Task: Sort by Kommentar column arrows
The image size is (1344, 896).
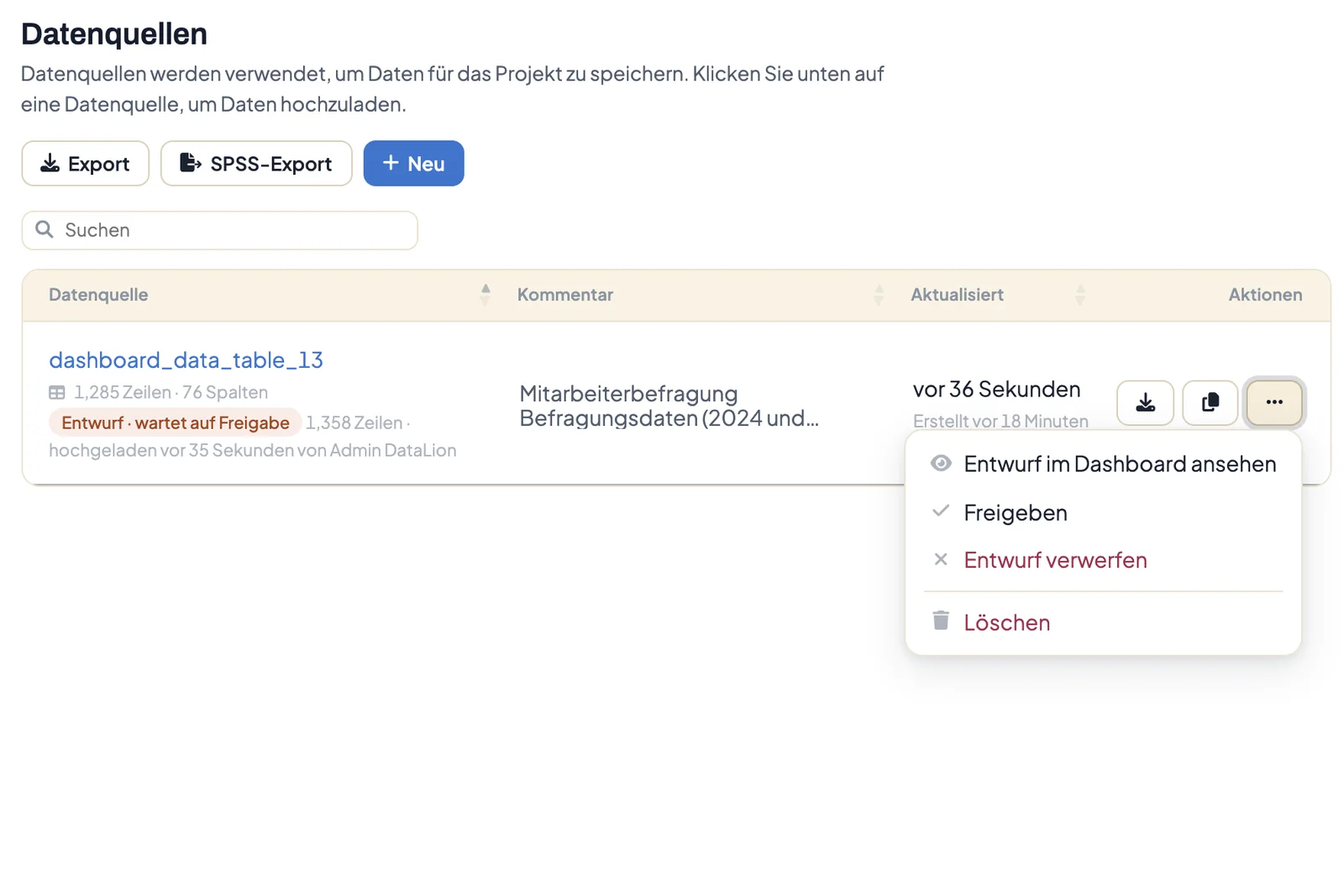Action: pyautogui.click(x=879, y=295)
